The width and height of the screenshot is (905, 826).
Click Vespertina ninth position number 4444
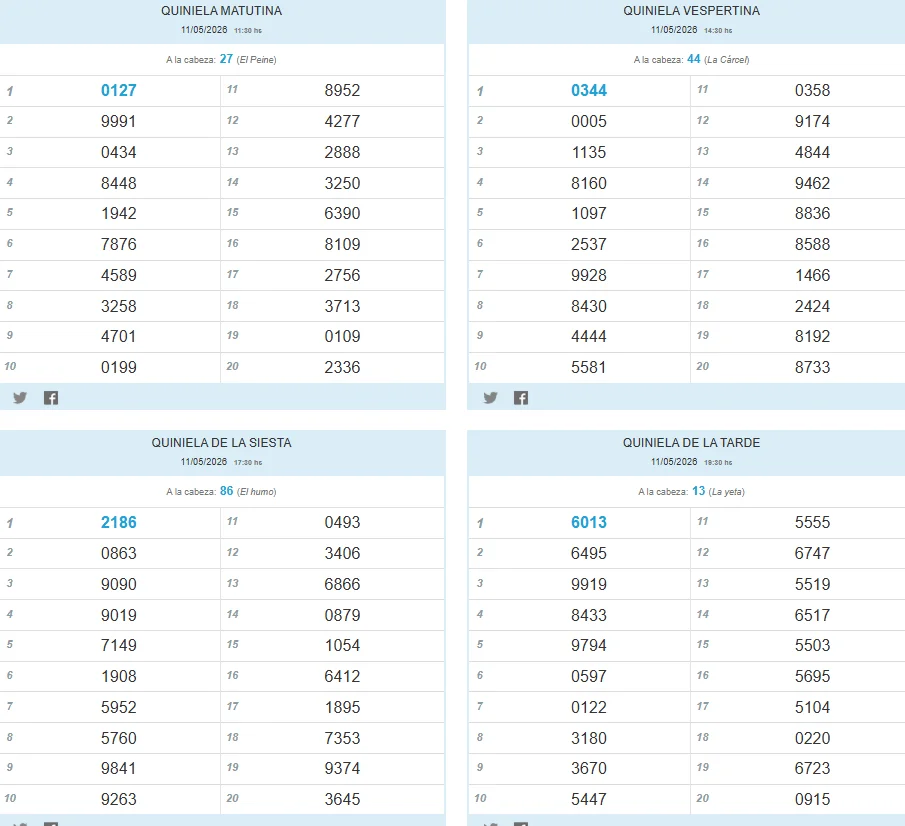589,337
